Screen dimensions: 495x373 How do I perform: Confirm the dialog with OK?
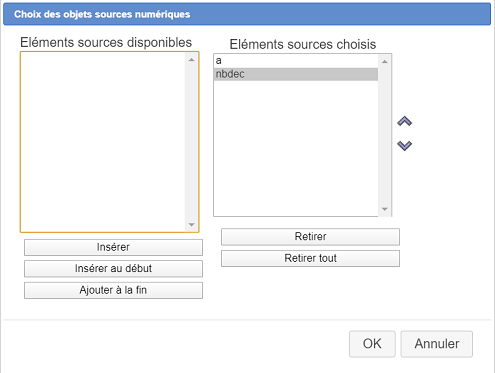click(x=372, y=344)
